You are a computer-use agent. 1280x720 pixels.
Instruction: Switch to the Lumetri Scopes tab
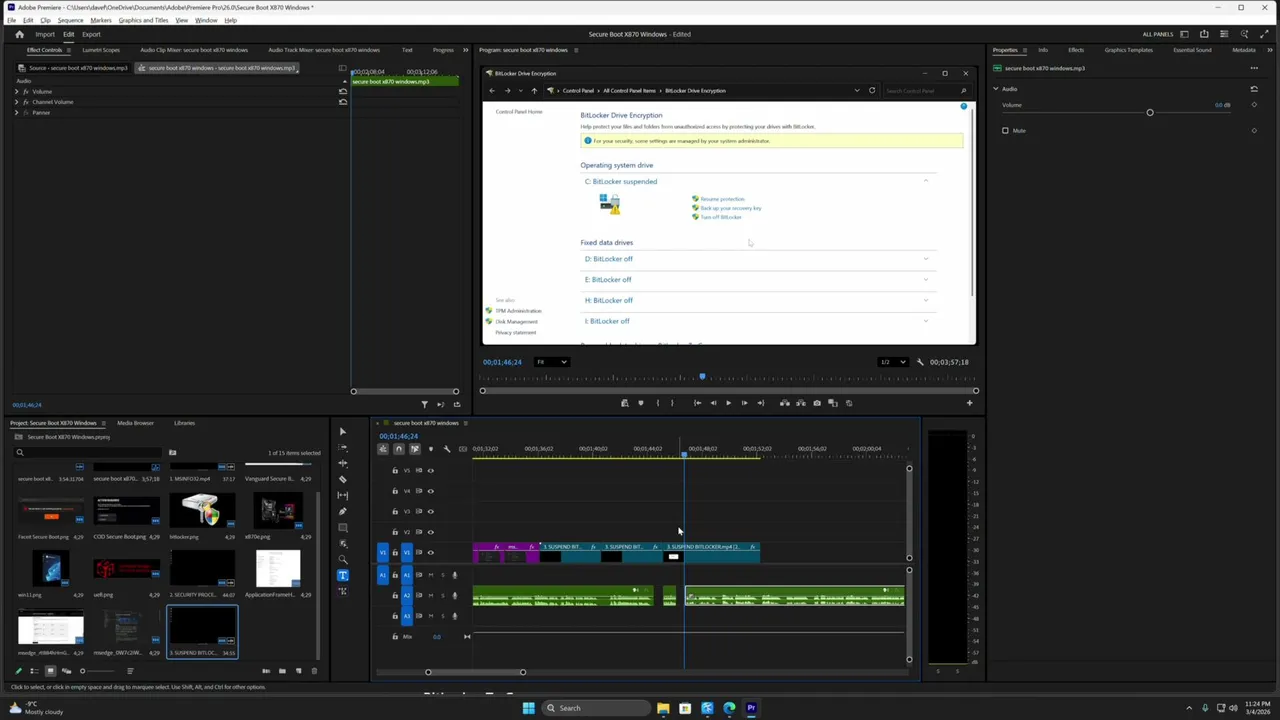point(101,50)
